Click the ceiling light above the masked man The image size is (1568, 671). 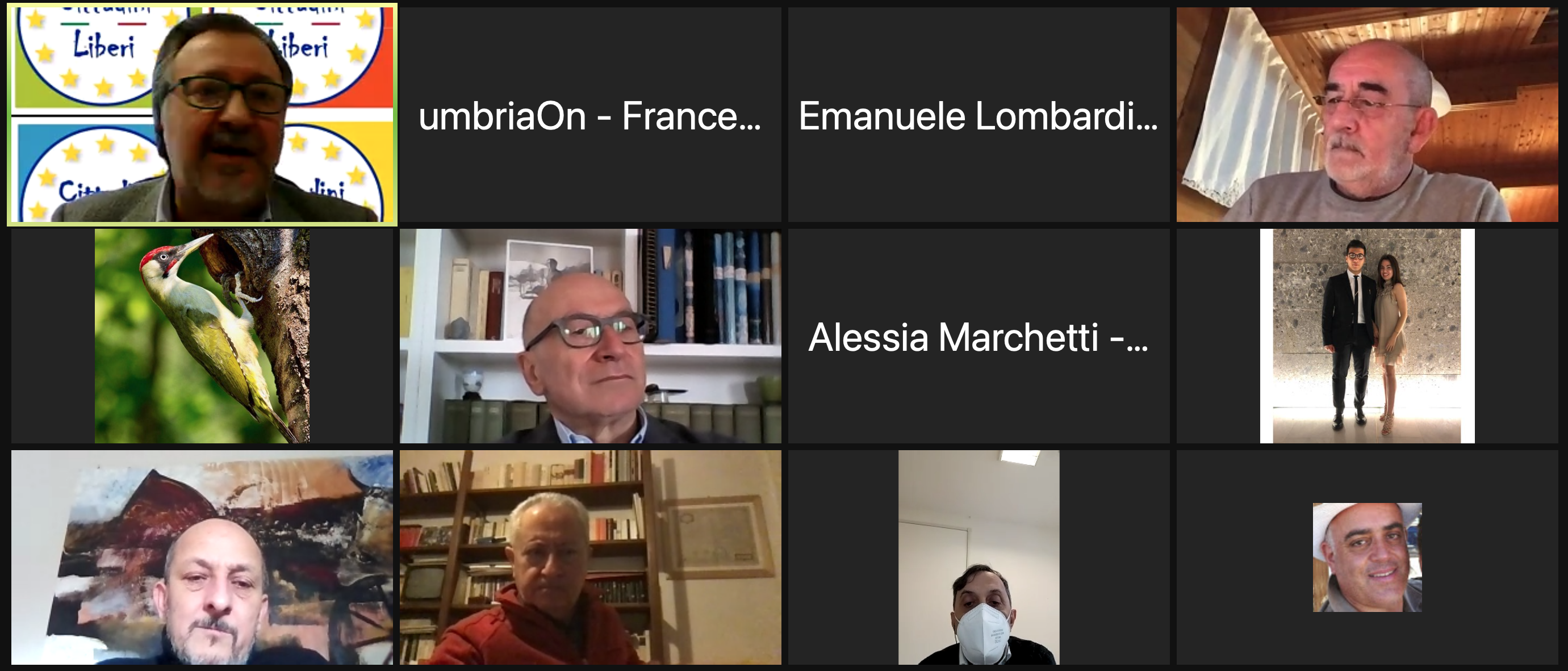tap(1019, 458)
